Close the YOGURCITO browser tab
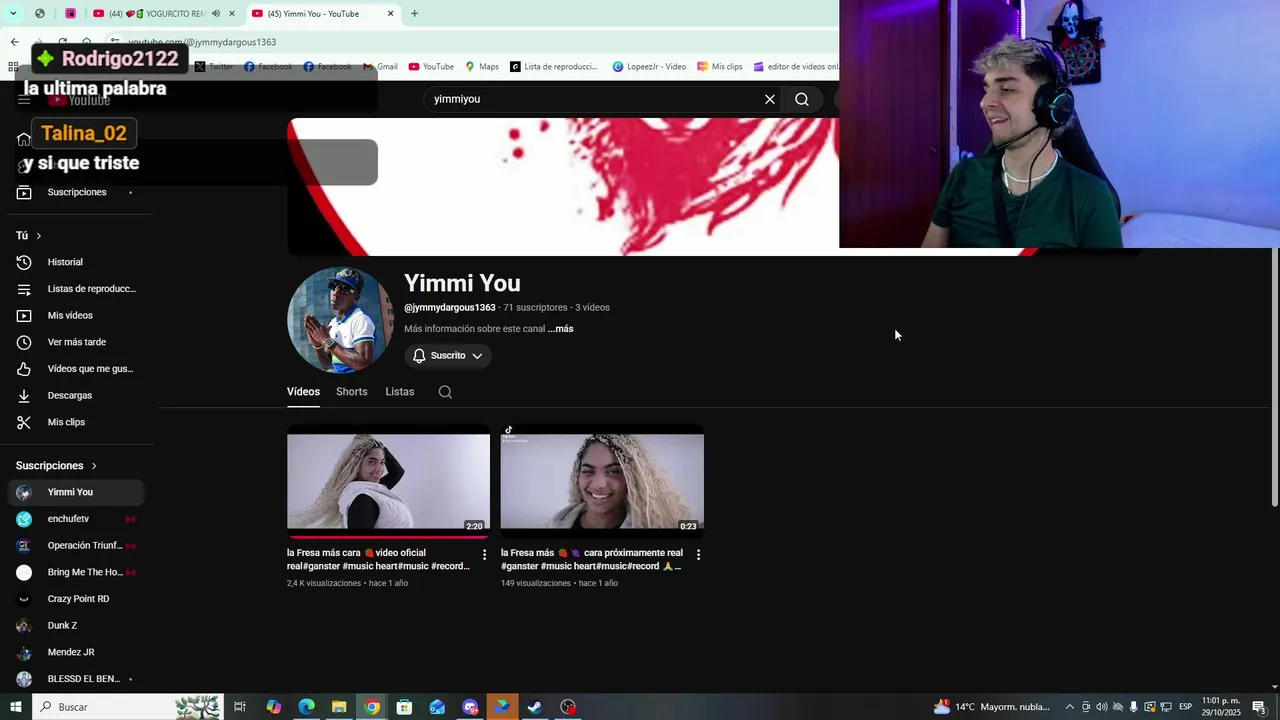The image size is (1280, 720). (232, 14)
